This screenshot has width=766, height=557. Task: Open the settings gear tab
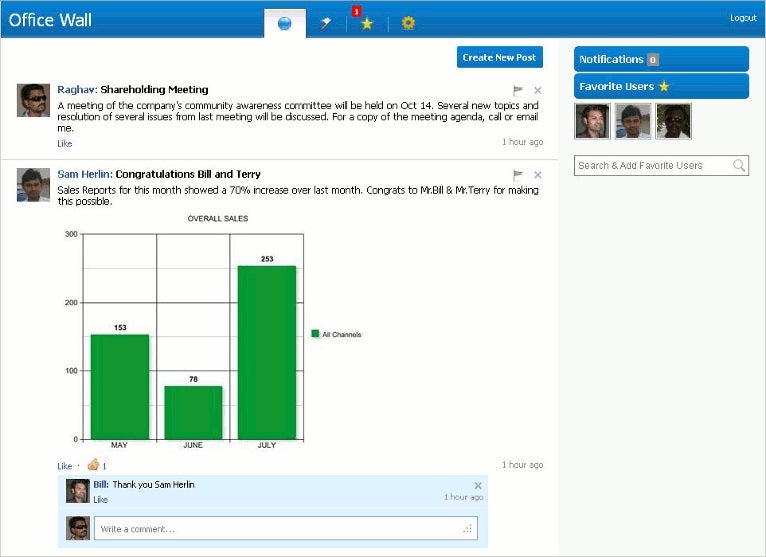[x=408, y=23]
